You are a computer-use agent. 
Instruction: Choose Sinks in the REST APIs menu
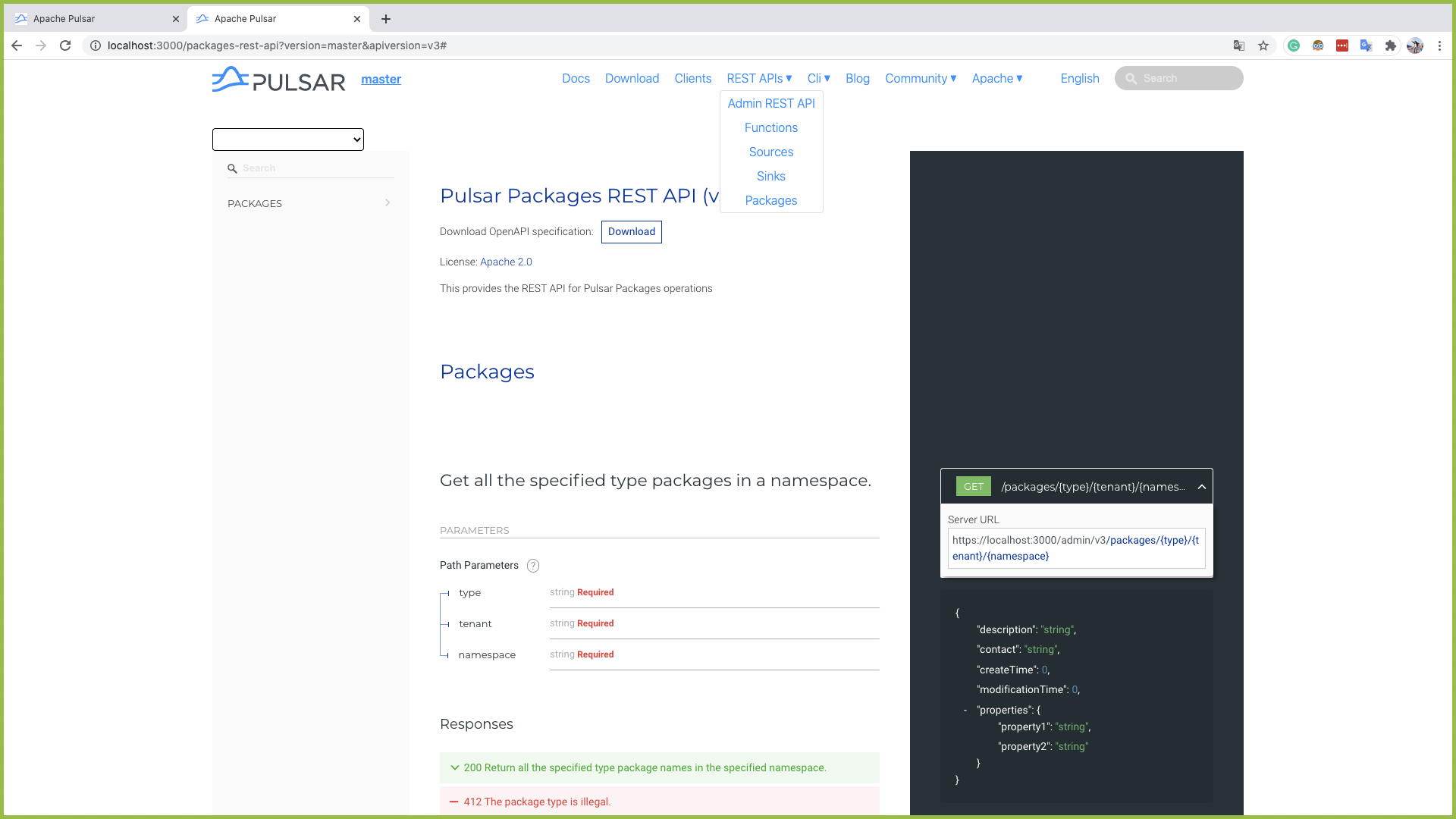click(770, 176)
